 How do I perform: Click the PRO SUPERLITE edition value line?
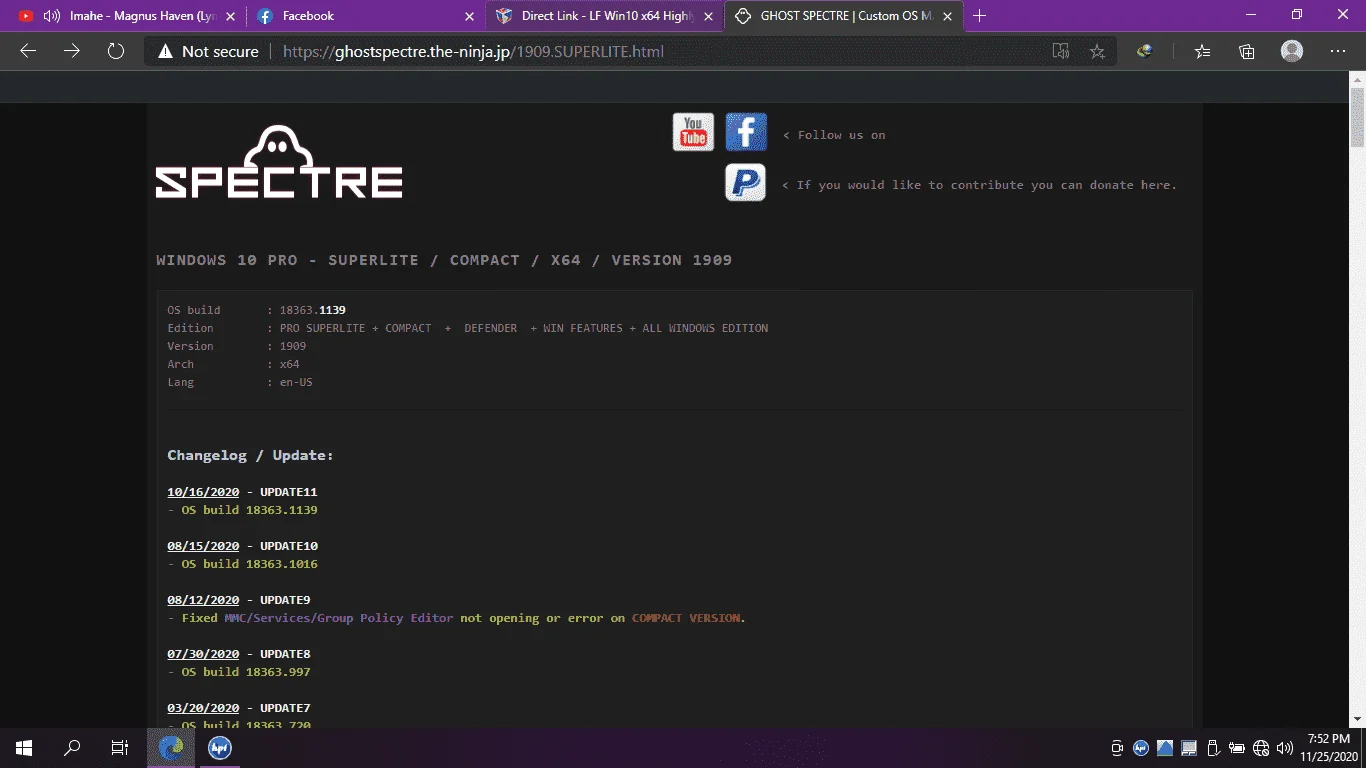click(x=524, y=328)
